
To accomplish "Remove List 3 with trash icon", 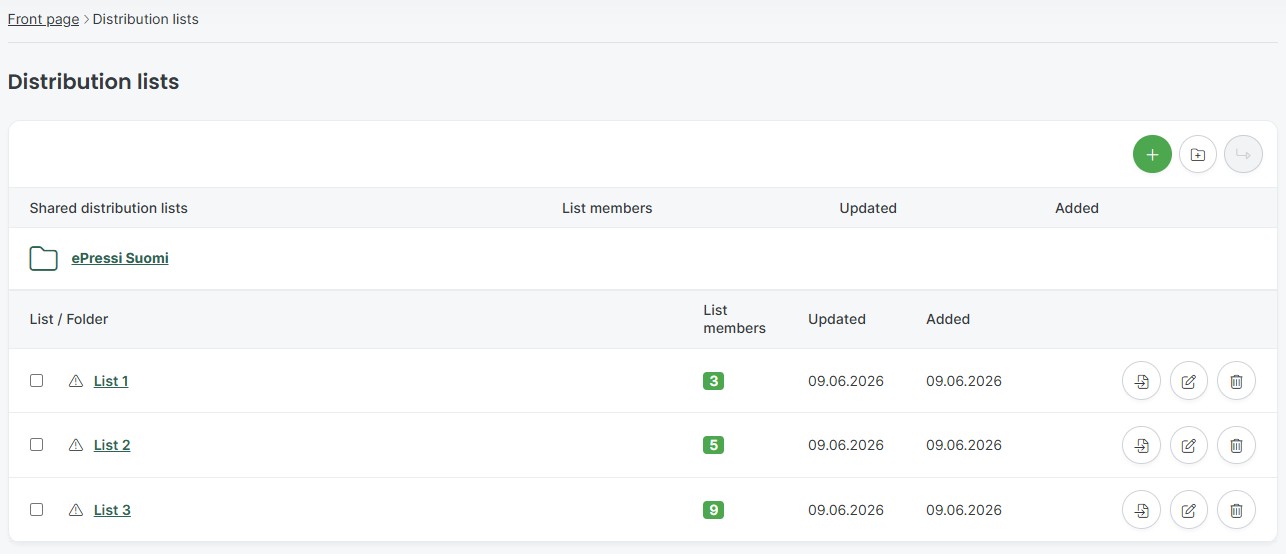I will coord(1236,510).
